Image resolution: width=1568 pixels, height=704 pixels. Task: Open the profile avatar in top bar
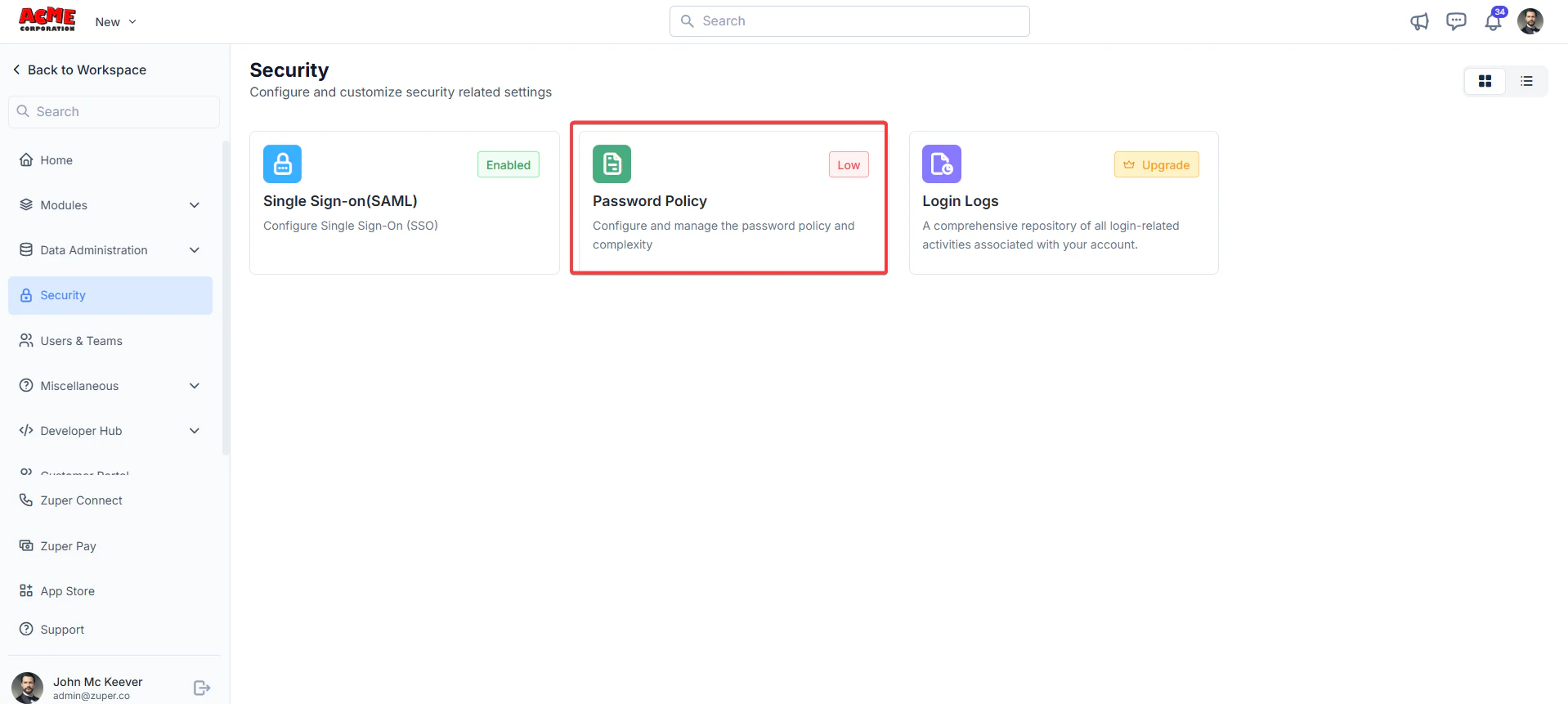[1530, 21]
